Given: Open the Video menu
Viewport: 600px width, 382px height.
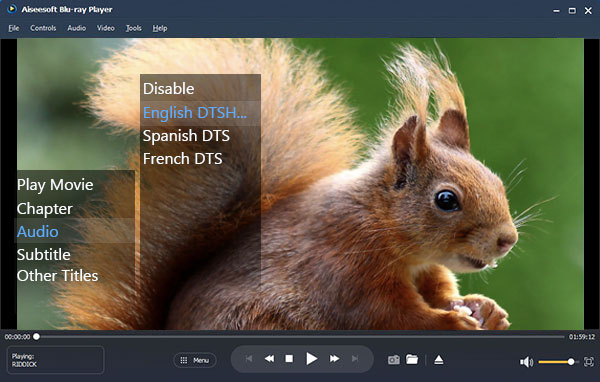Looking at the screenshot, I should point(106,28).
